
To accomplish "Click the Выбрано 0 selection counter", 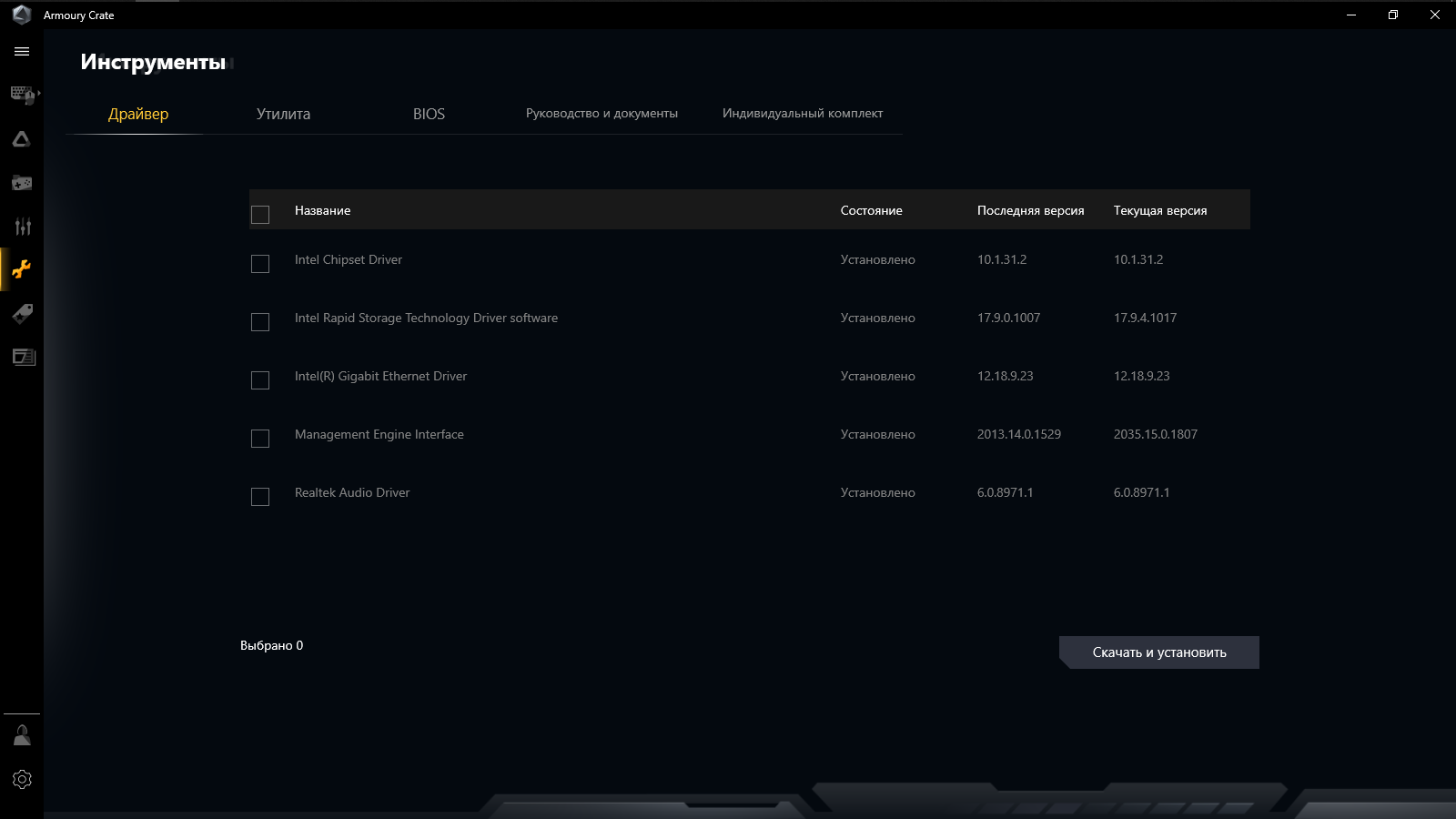I will (271, 645).
